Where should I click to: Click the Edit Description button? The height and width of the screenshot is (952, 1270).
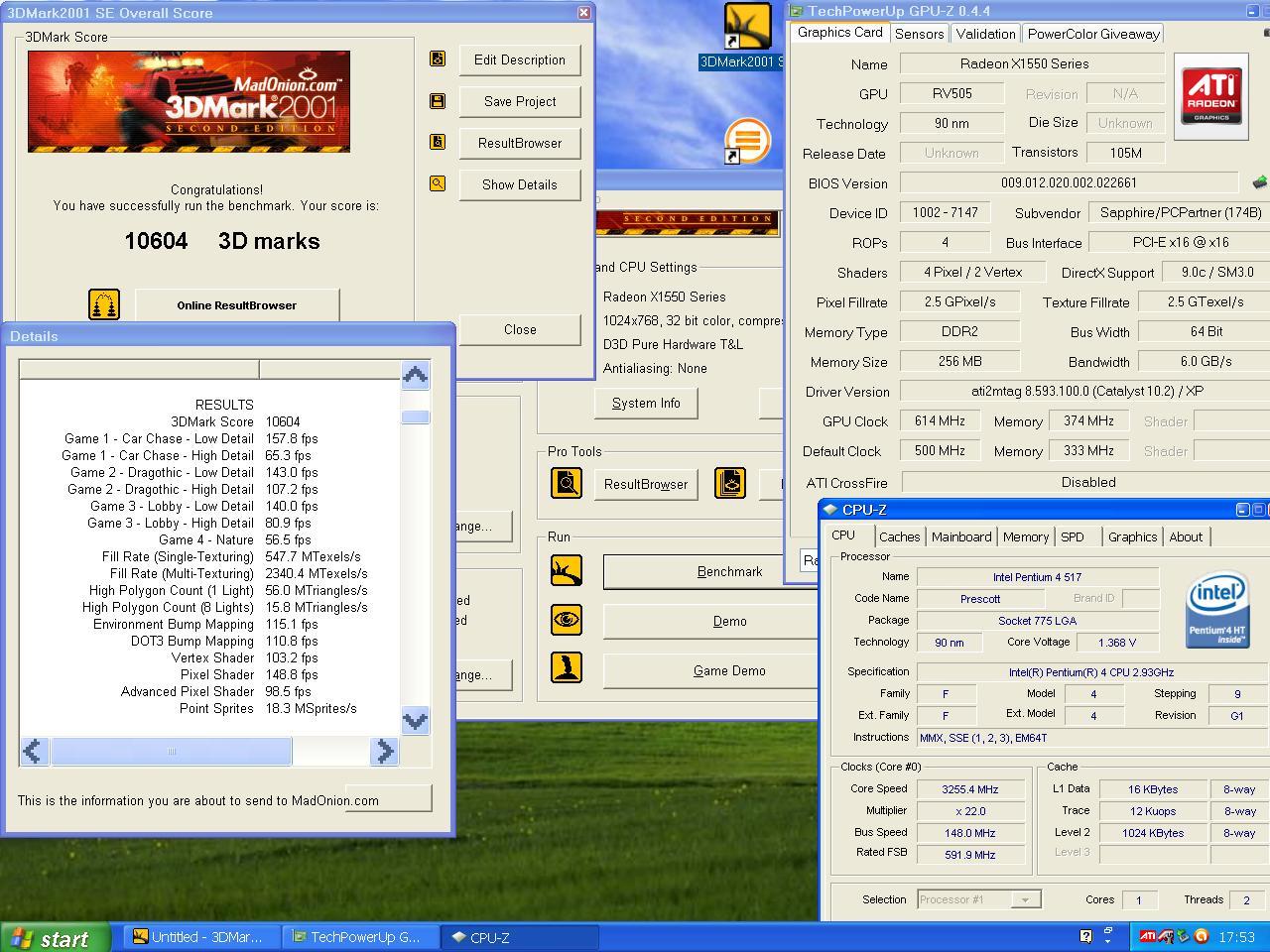(x=520, y=59)
